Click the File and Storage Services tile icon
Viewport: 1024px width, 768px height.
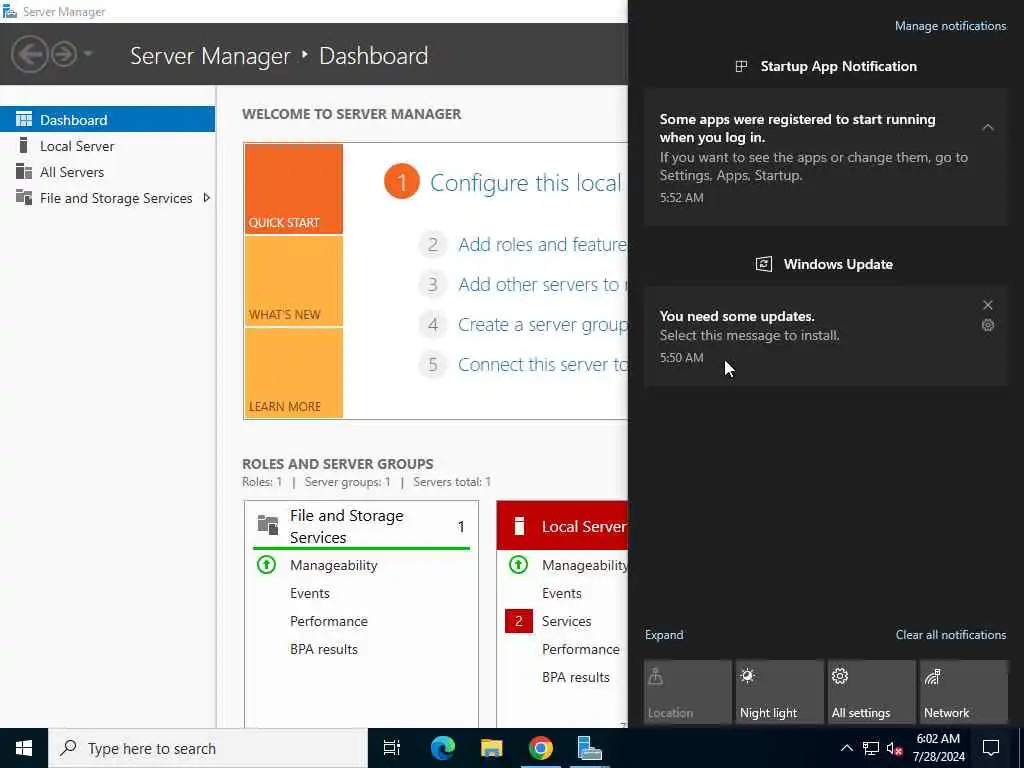pos(268,524)
